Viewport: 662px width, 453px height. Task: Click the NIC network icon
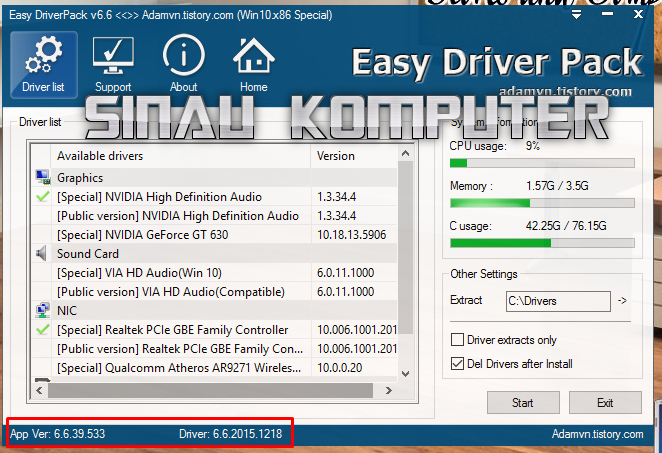click(42, 310)
